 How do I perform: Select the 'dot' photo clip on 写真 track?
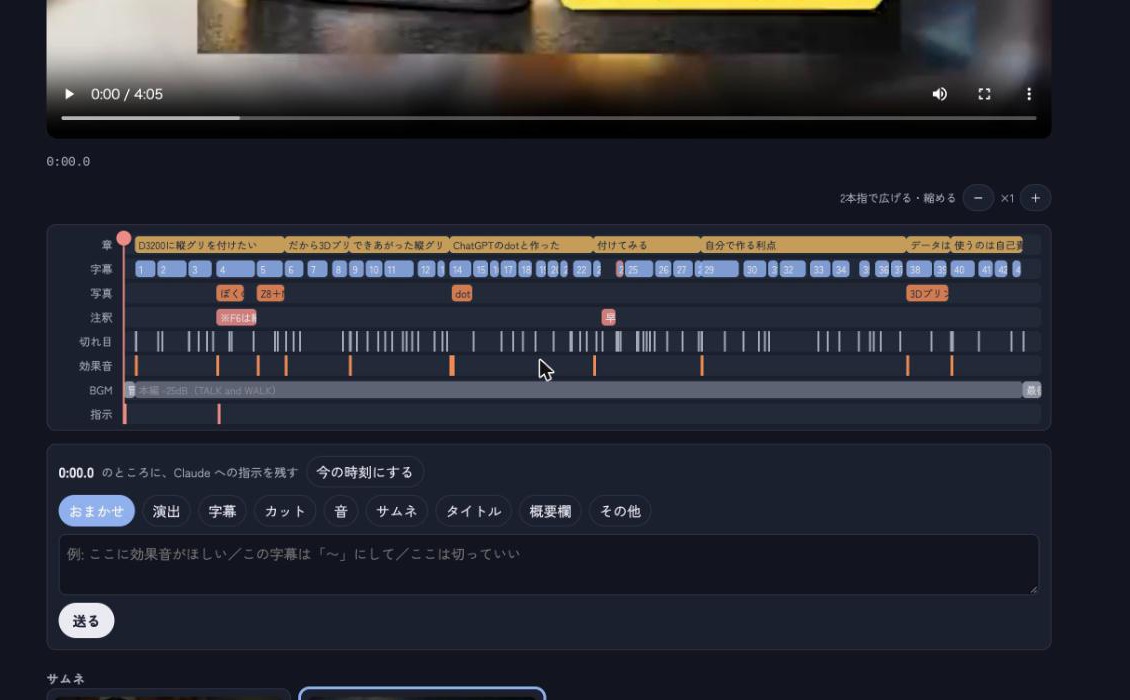coord(462,293)
